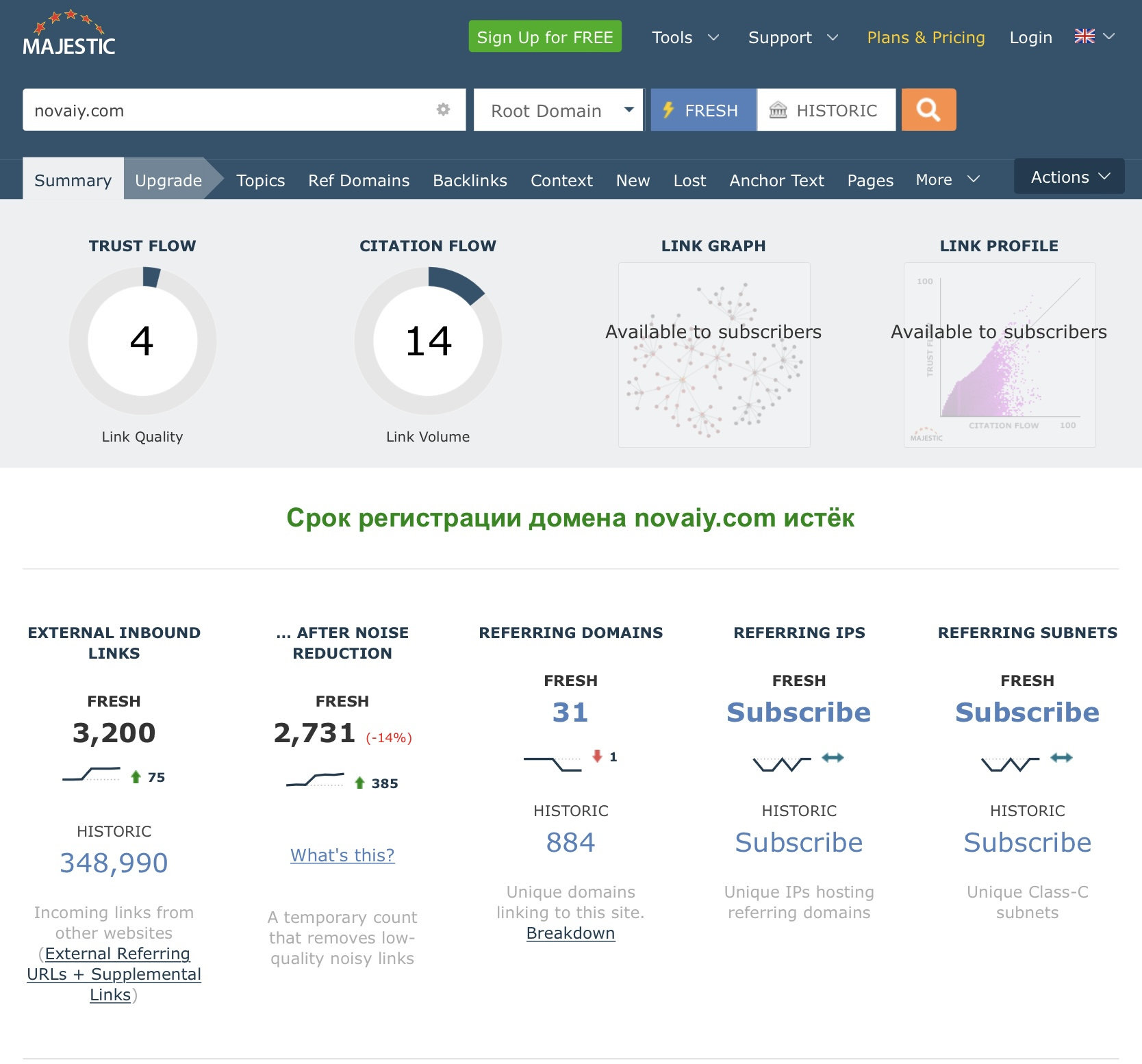Click historic Subscribe under Referring IPs

(798, 842)
